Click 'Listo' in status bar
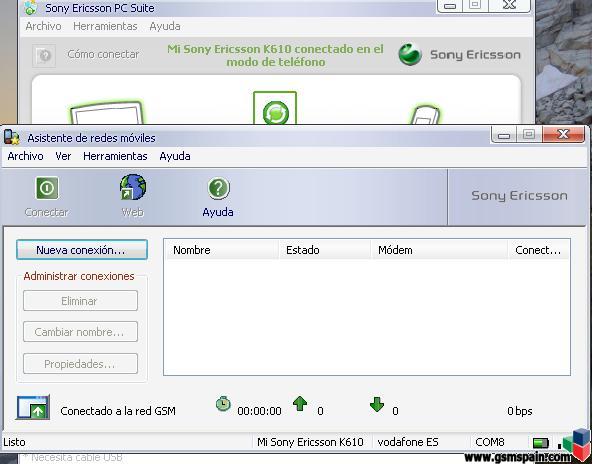 (14, 442)
